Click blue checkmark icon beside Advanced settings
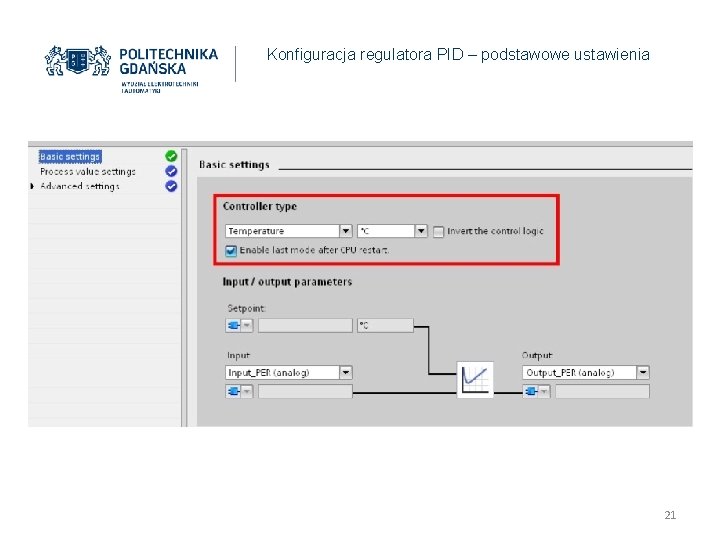The height and width of the screenshot is (540, 720). pyautogui.click(x=171, y=186)
